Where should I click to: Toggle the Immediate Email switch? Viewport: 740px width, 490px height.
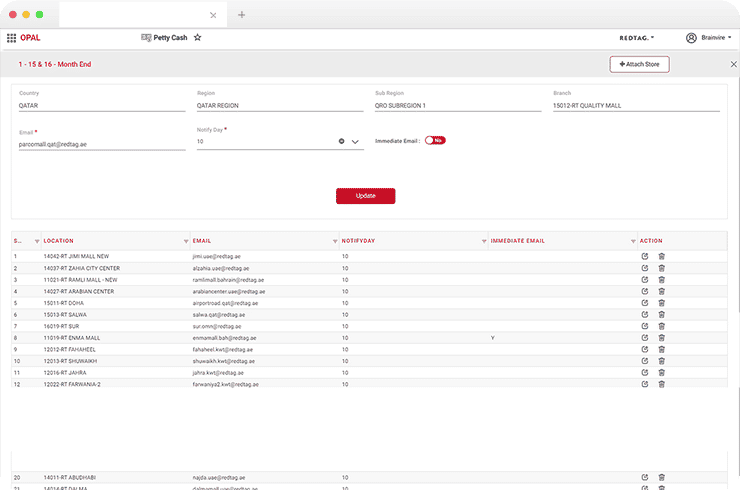point(435,141)
